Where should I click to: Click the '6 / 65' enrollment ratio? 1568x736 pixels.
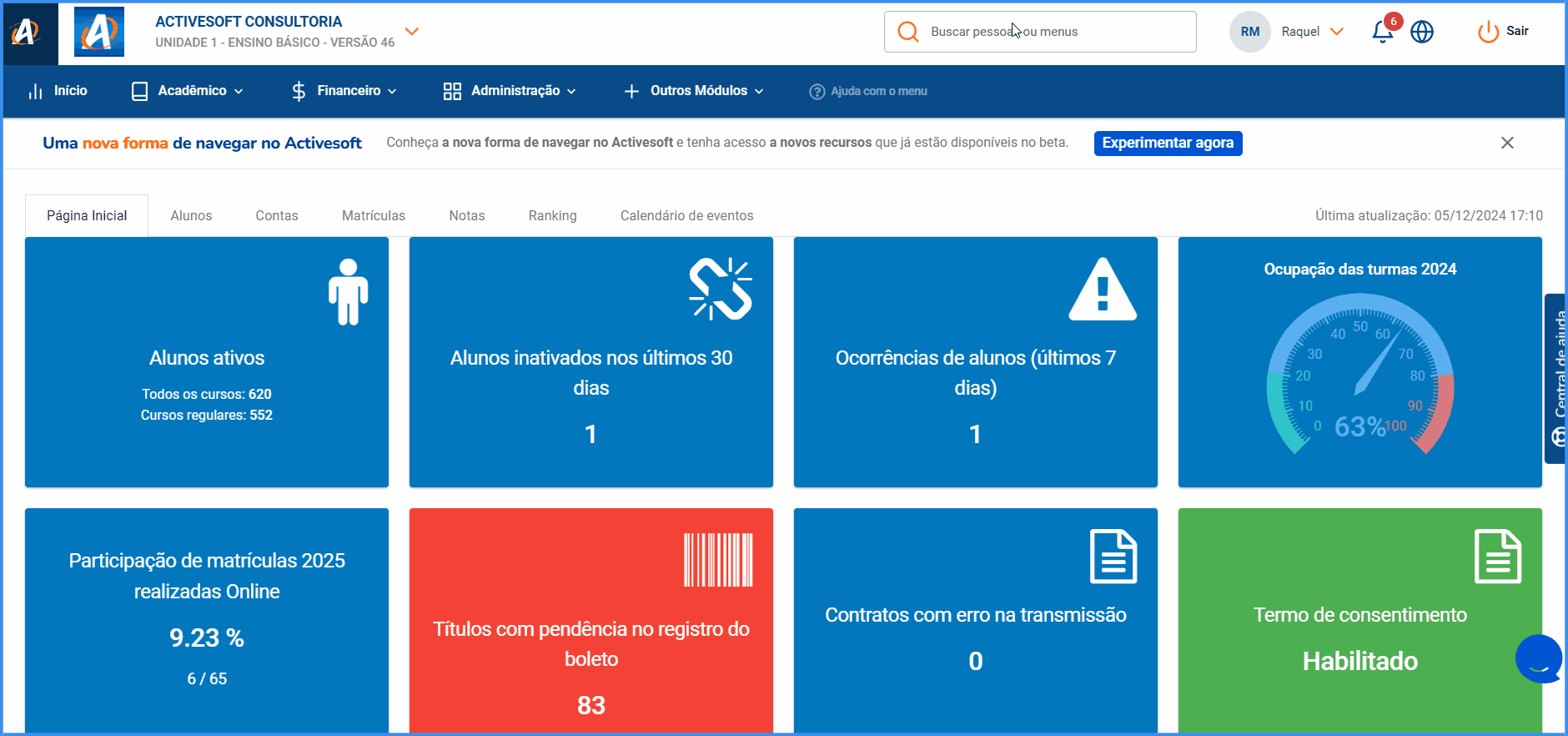click(207, 679)
